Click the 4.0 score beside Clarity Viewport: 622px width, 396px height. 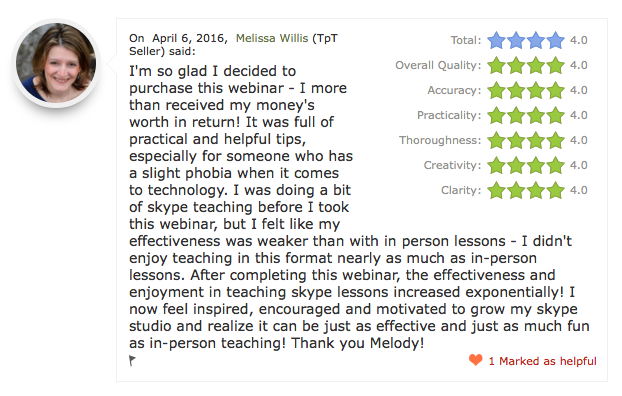coord(579,190)
